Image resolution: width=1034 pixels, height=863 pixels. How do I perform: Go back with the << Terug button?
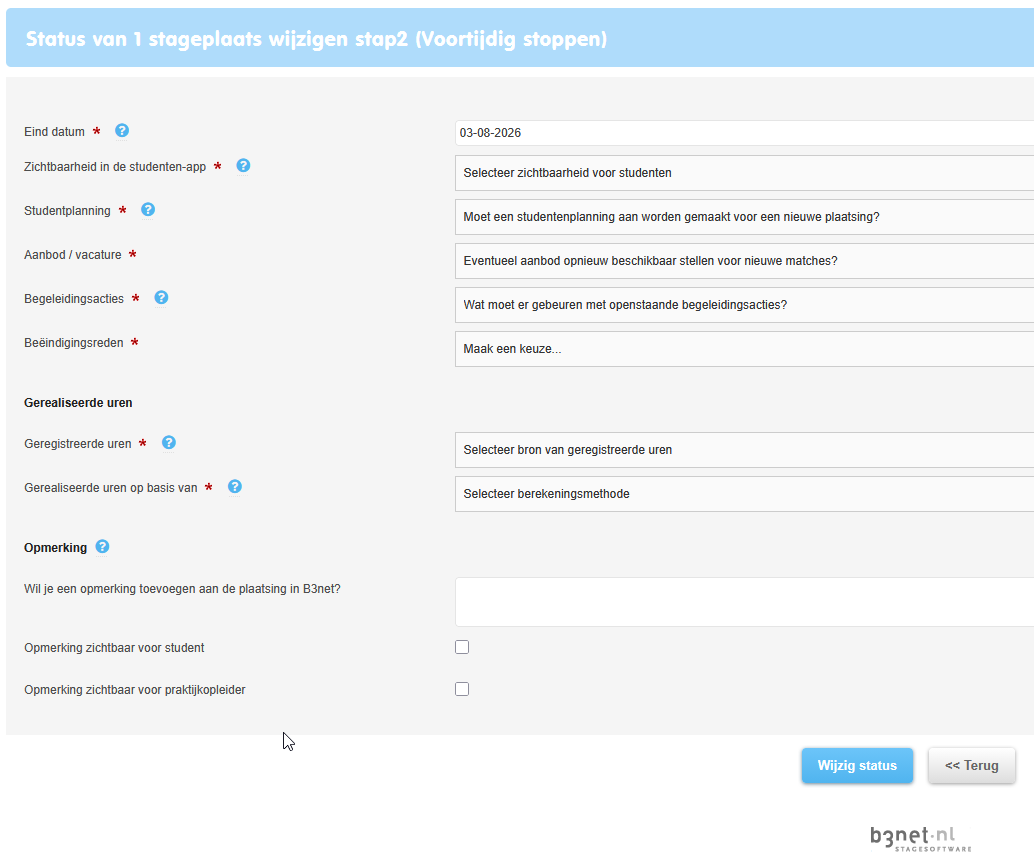point(971,765)
